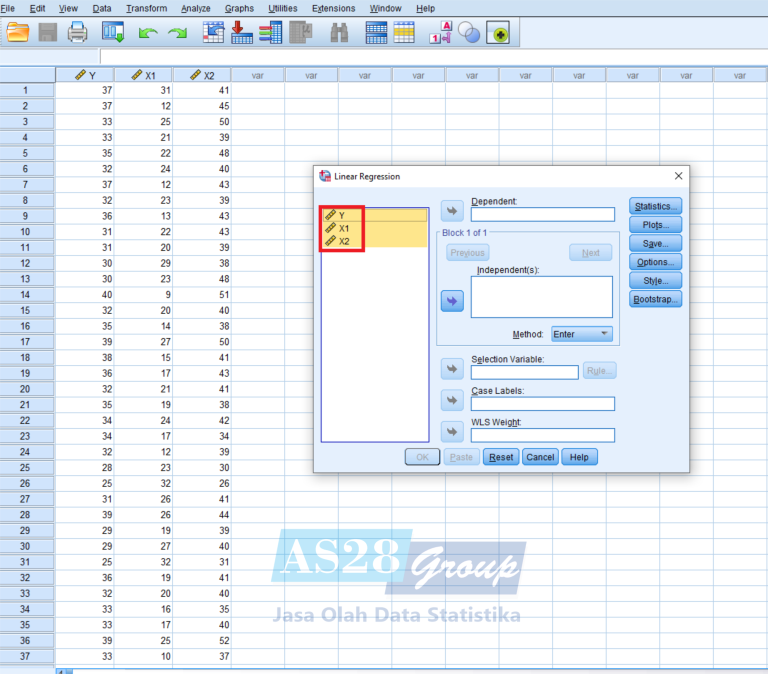Open the Method dropdown showing Enter
Image resolution: width=768 pixels, height=674 pixels.
pos(581,334)
